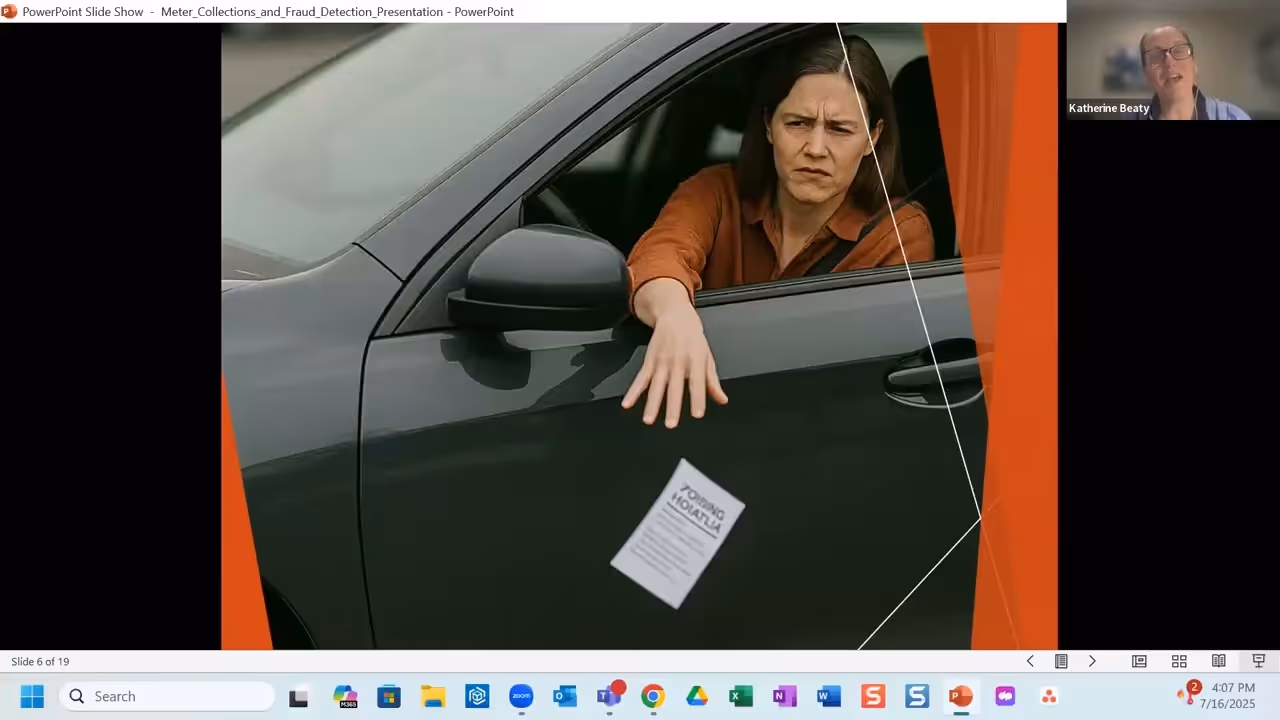Advance to the next slide arrow
The width and height of the screenshot is (1280, 720).
click(1092, 661)
